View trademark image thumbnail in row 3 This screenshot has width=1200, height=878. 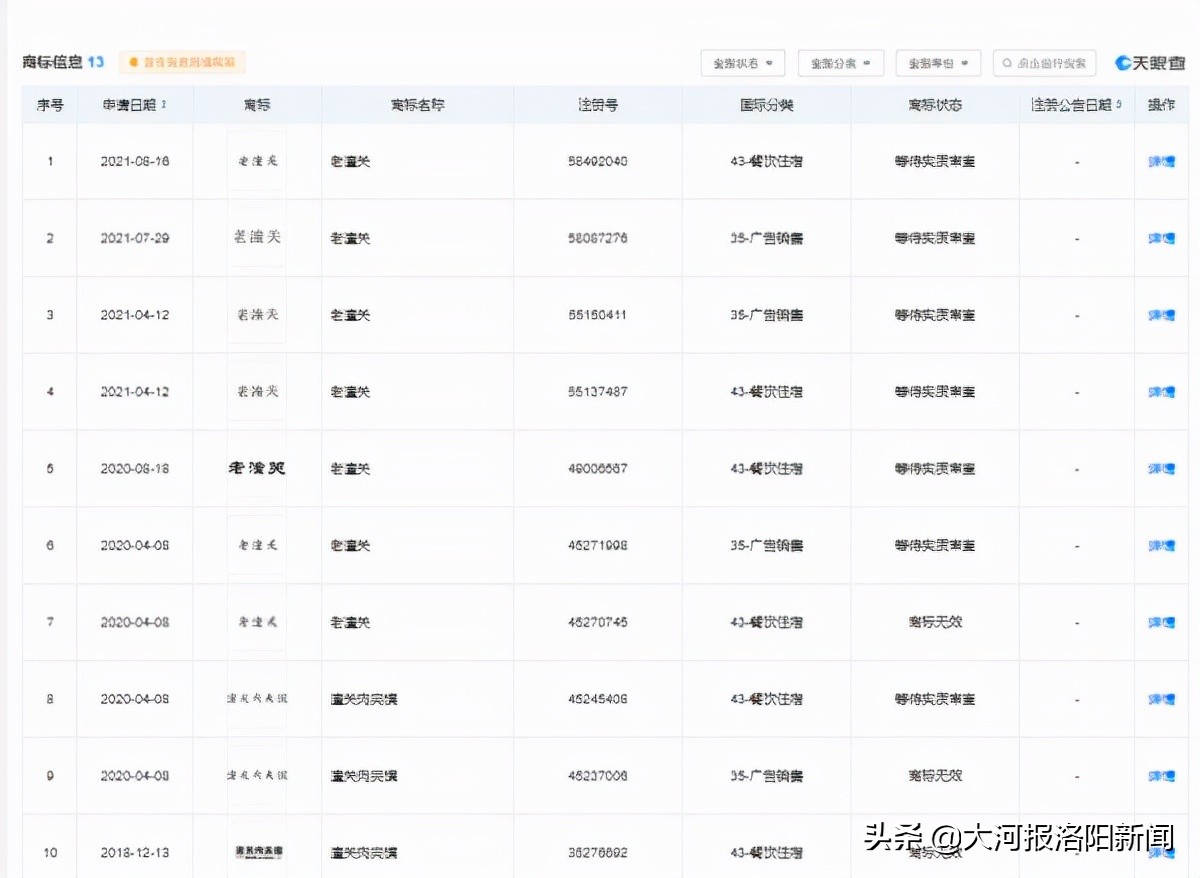point(257,315)
